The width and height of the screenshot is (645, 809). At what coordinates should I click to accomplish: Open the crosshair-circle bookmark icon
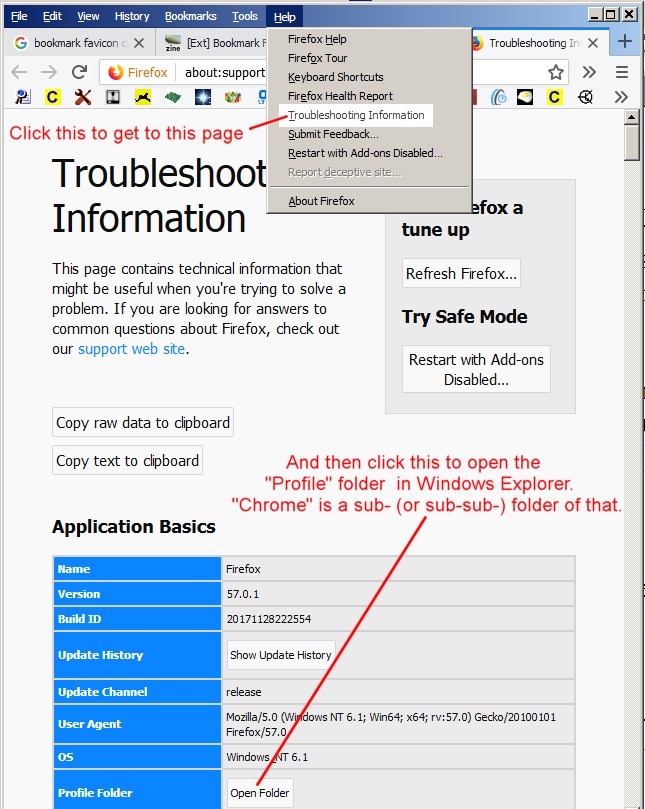(x=585, y=97)
